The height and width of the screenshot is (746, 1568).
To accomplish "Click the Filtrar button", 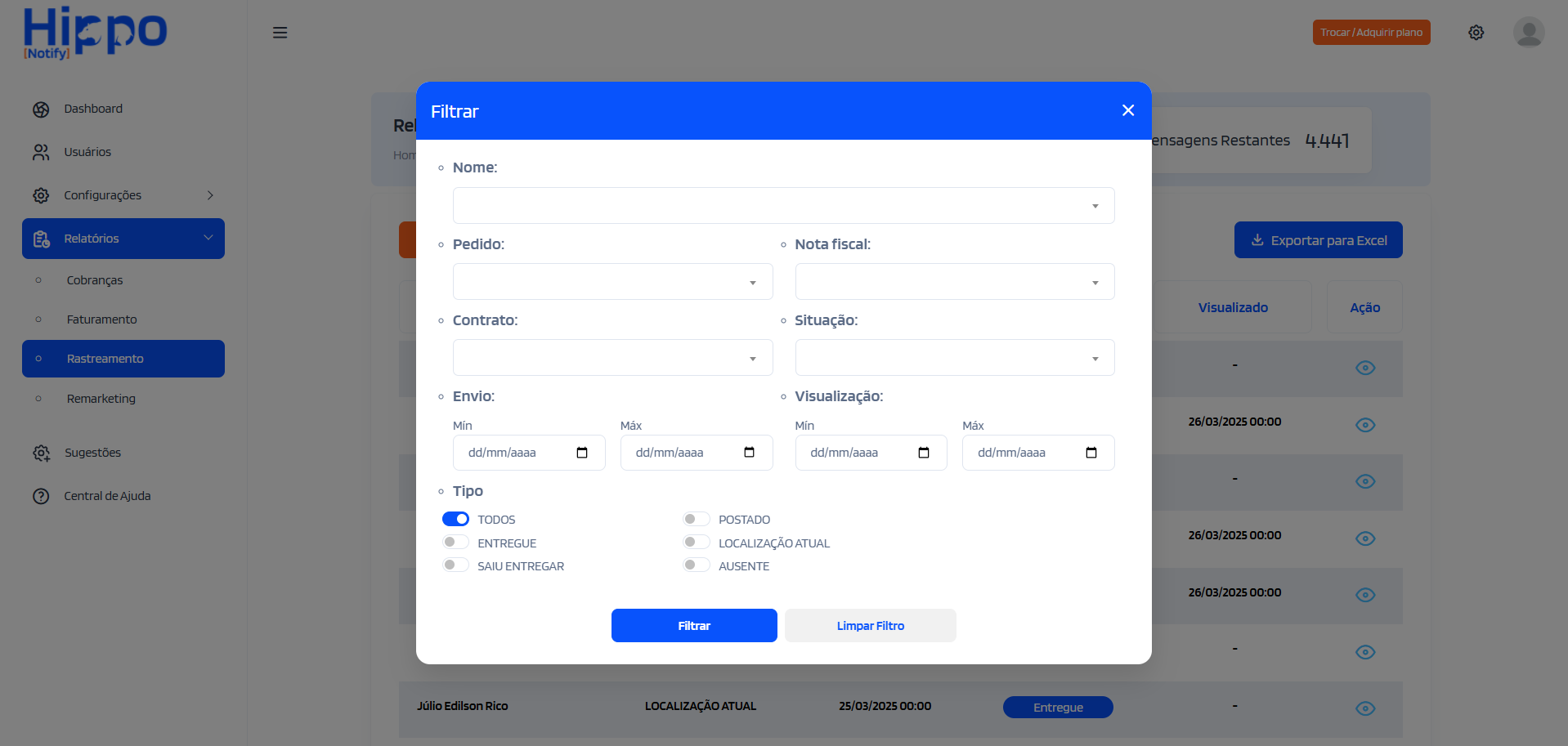I will click(694, 625).
